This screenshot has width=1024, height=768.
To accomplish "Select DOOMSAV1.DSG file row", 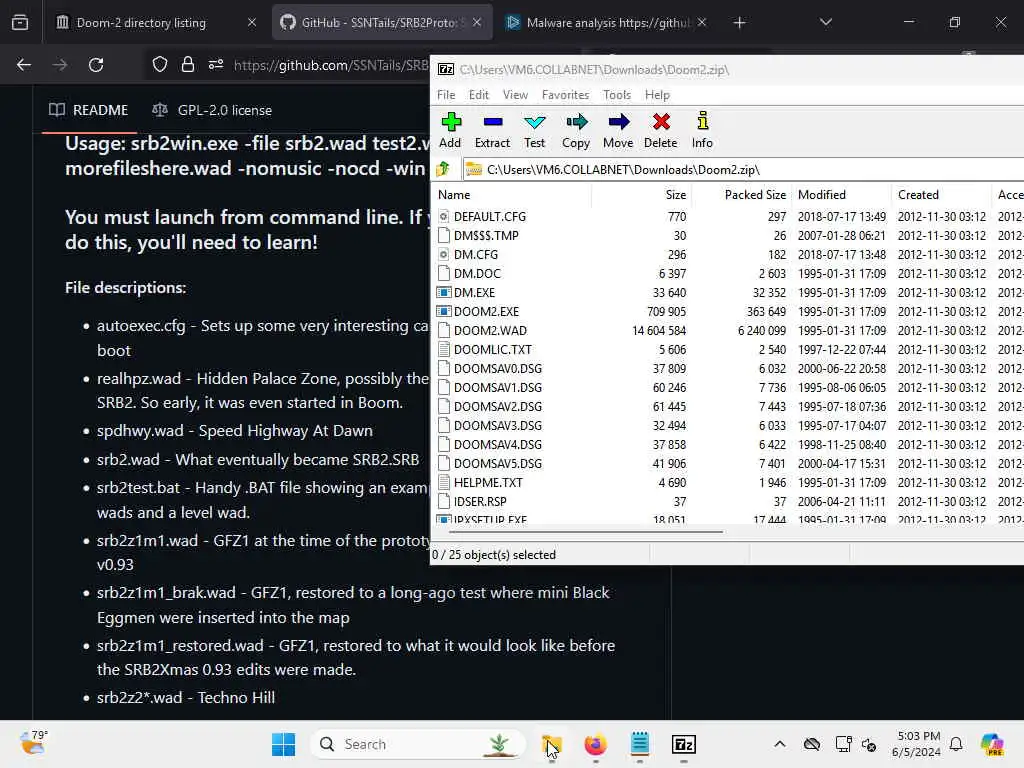I will click(x=727, y=387).
